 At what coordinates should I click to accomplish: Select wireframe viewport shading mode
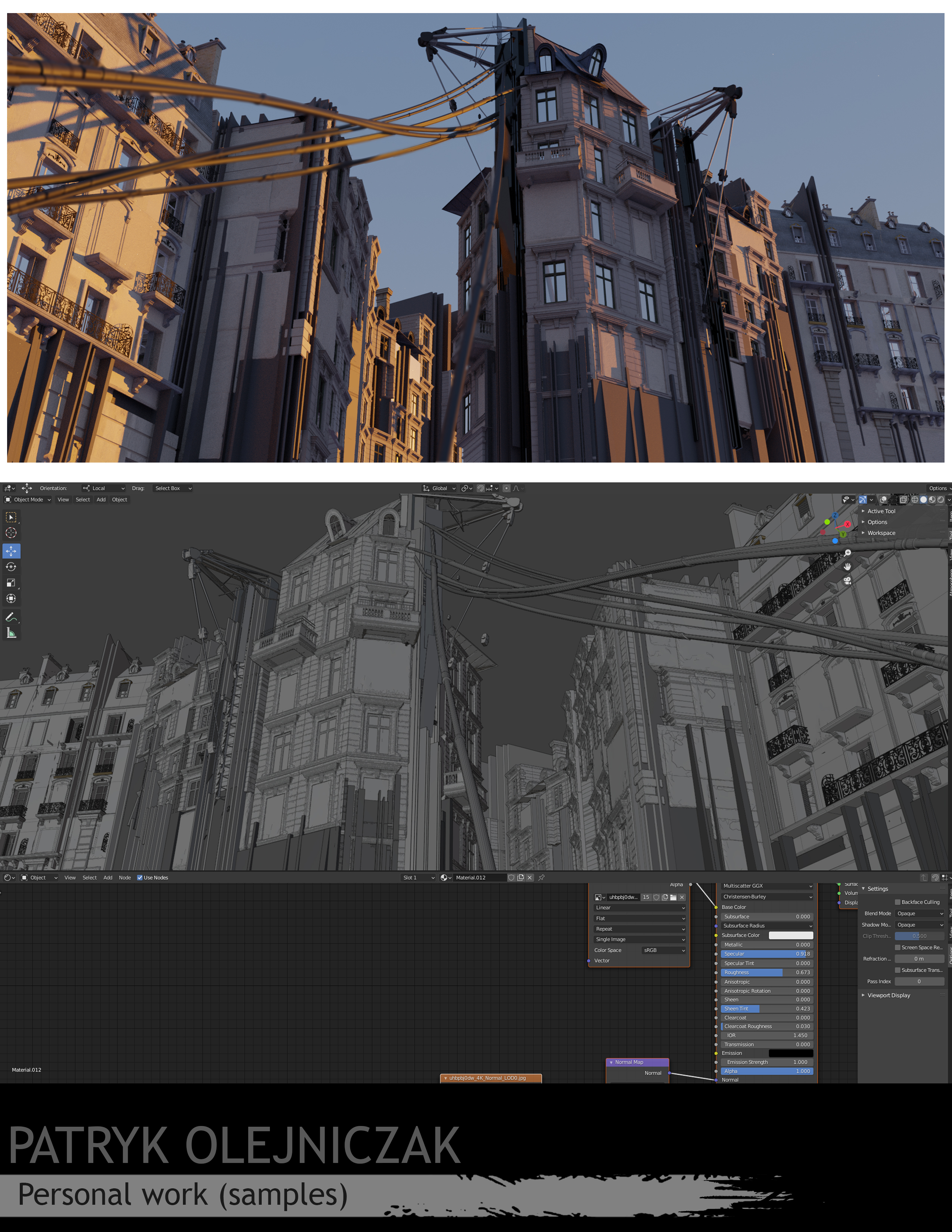[915, 499]
